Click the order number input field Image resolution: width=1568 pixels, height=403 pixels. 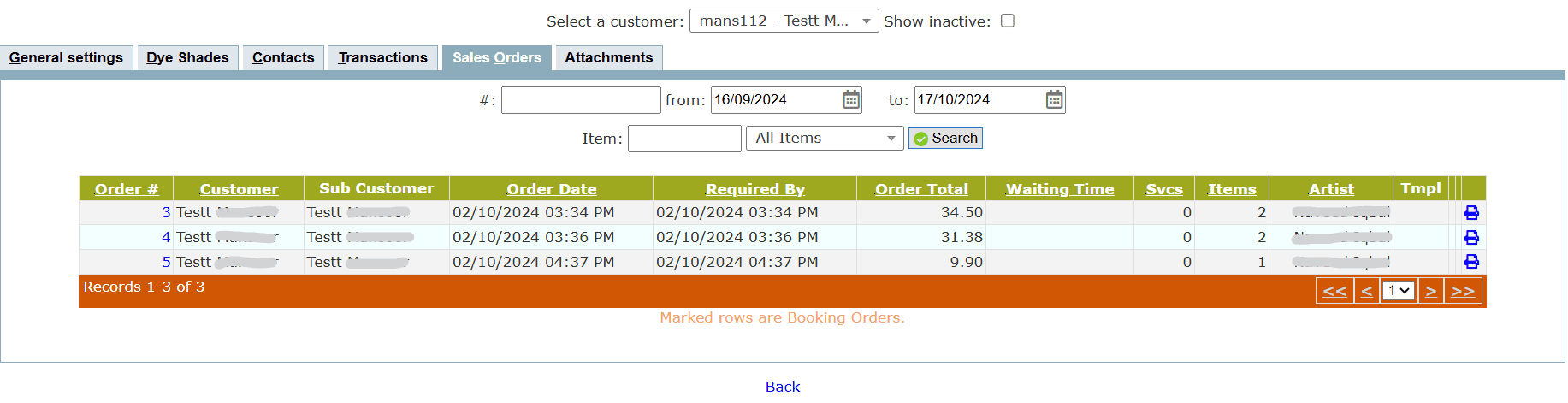pyautogui.click(x=581, y=100)
